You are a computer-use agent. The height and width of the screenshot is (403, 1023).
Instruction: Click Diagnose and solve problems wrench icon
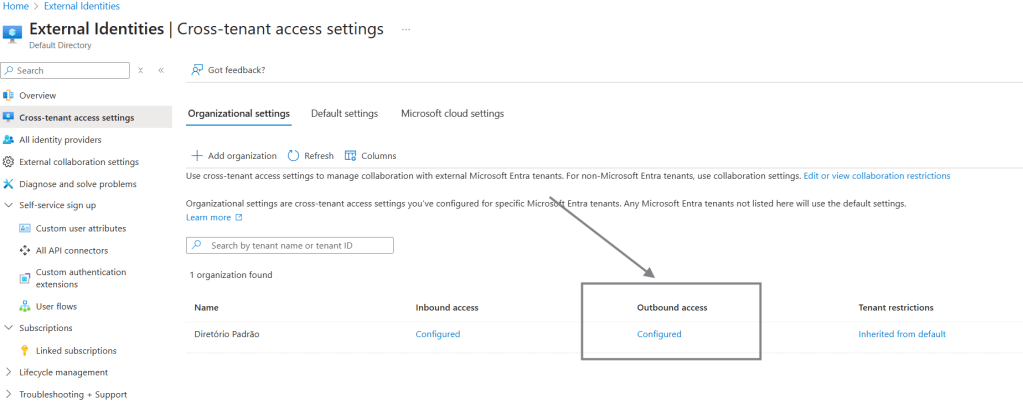[9, 184]
